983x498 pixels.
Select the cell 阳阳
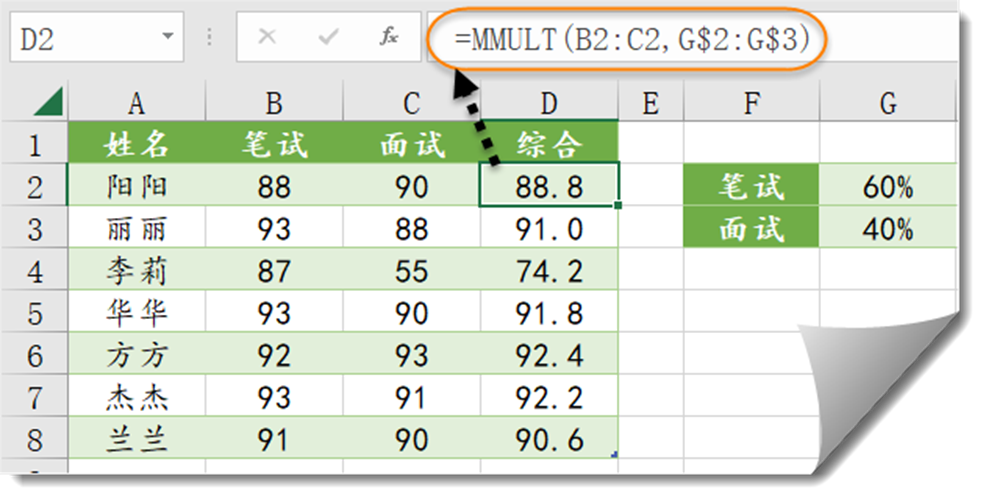coord(137,186)
